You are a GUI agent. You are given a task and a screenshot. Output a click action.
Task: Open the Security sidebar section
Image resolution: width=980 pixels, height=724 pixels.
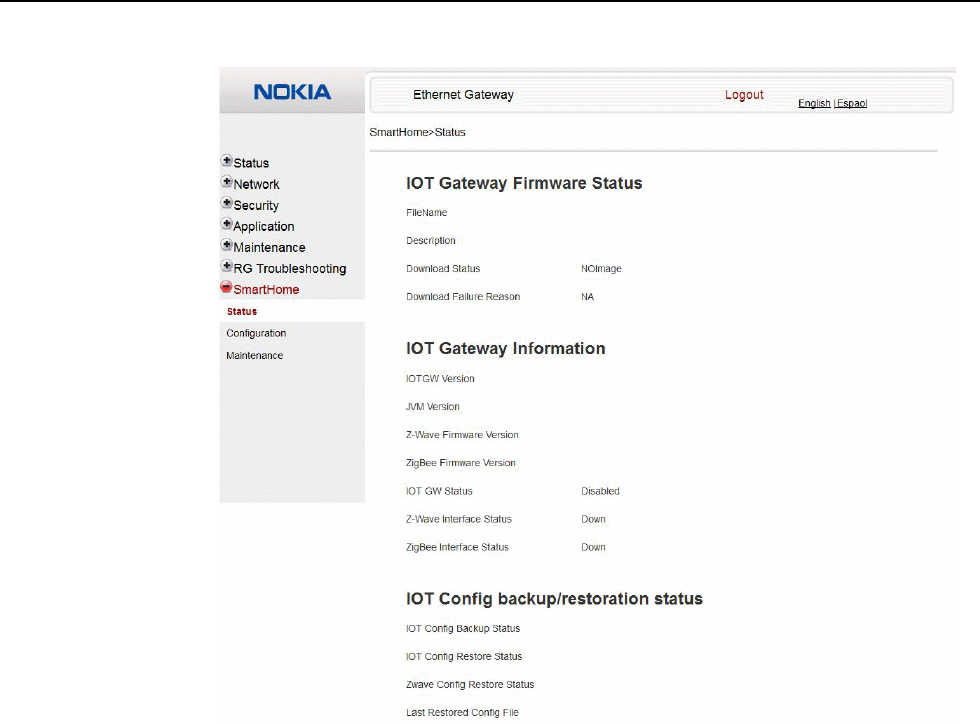(x=257, y=205)
